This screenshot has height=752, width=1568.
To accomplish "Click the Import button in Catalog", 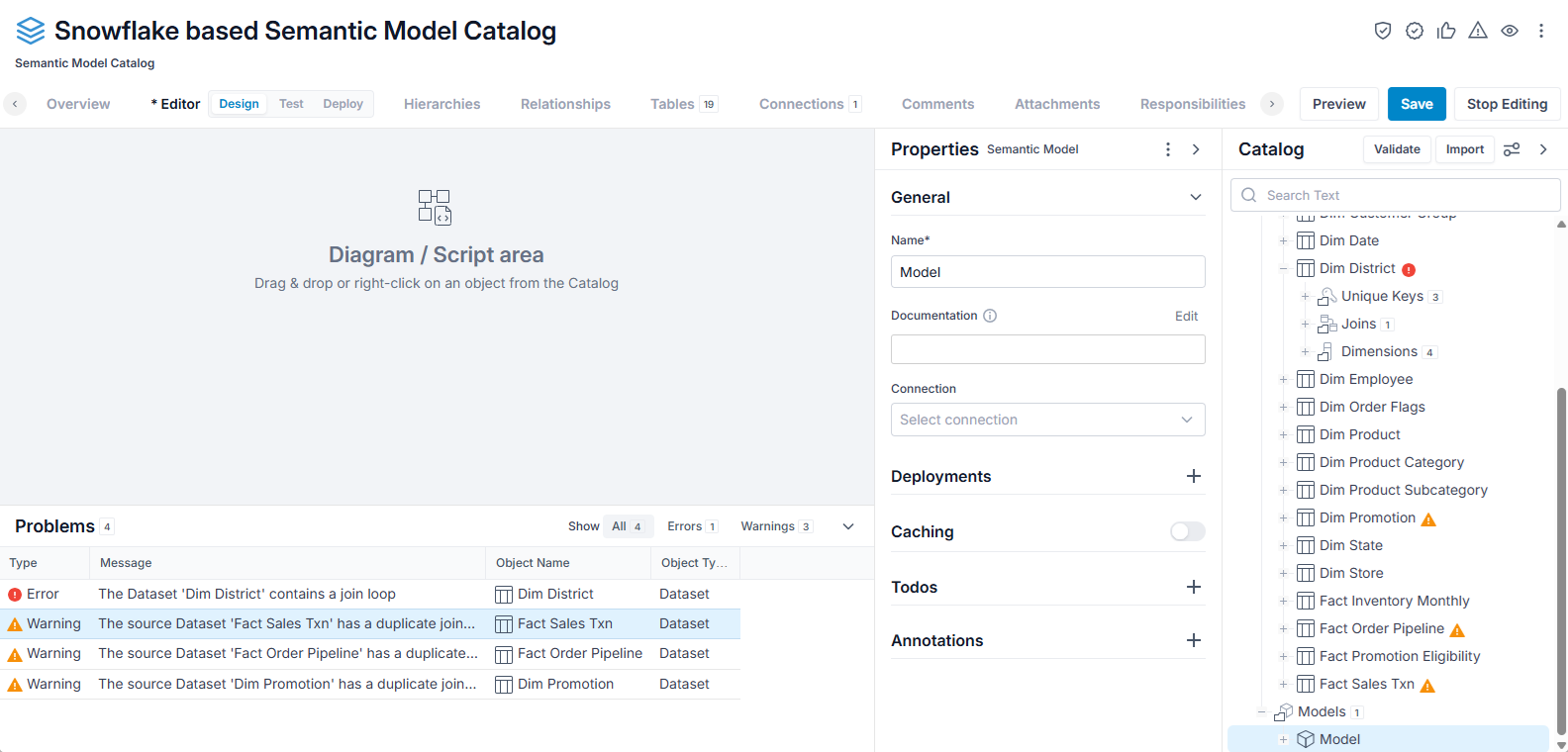I will tap(1465, 149).
